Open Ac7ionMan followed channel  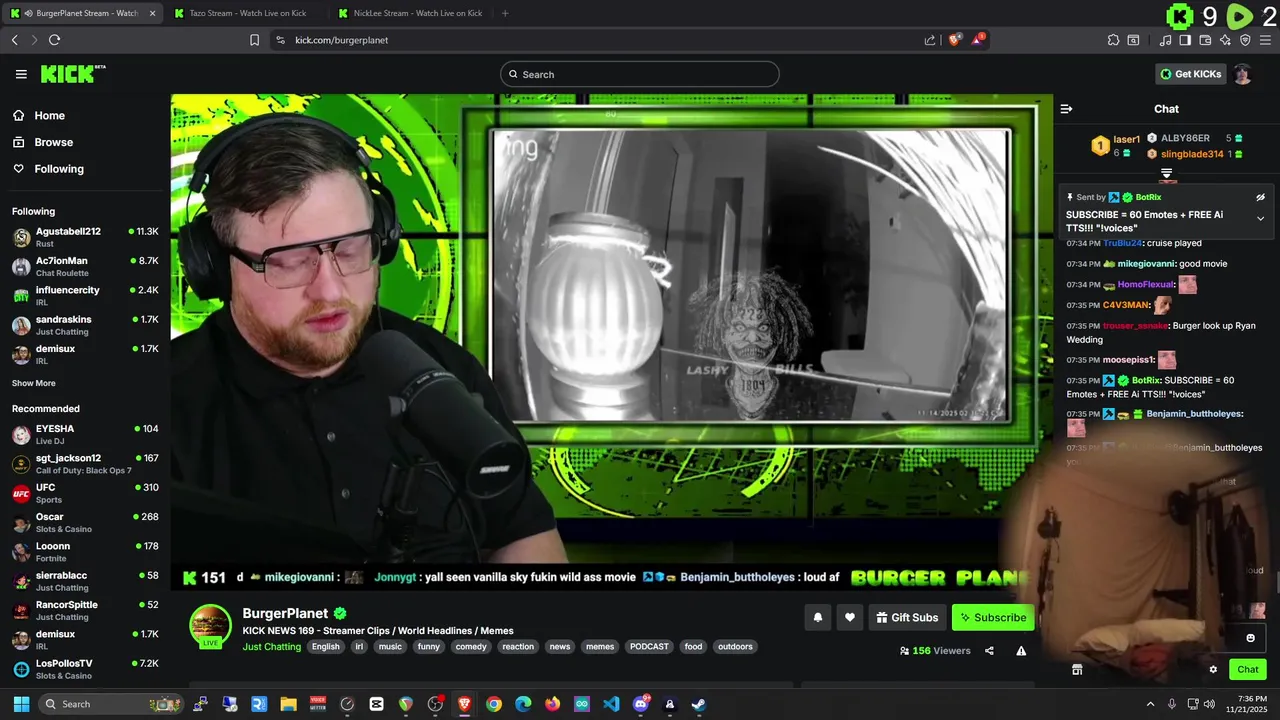coord(85,266)
